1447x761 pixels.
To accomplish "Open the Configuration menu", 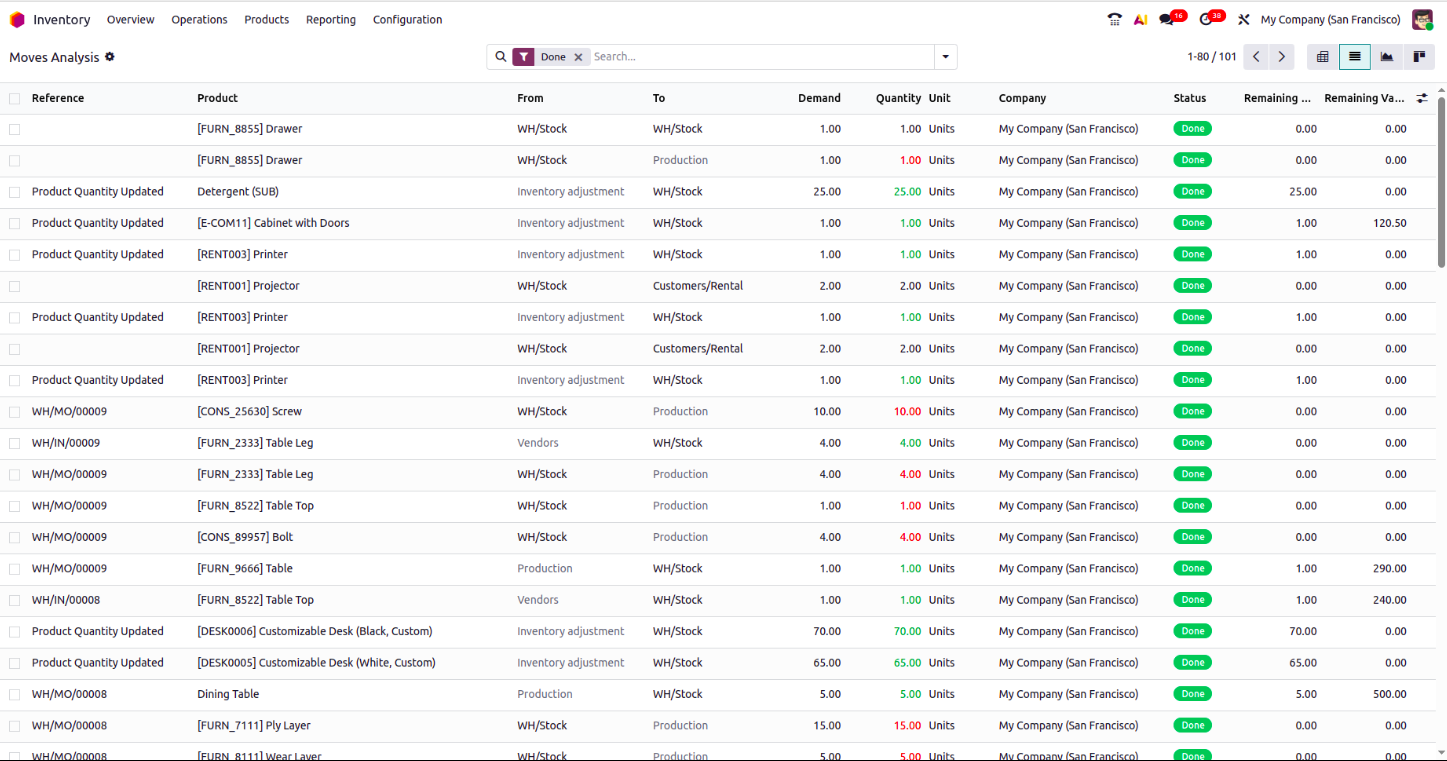I will tap(407, 20).
